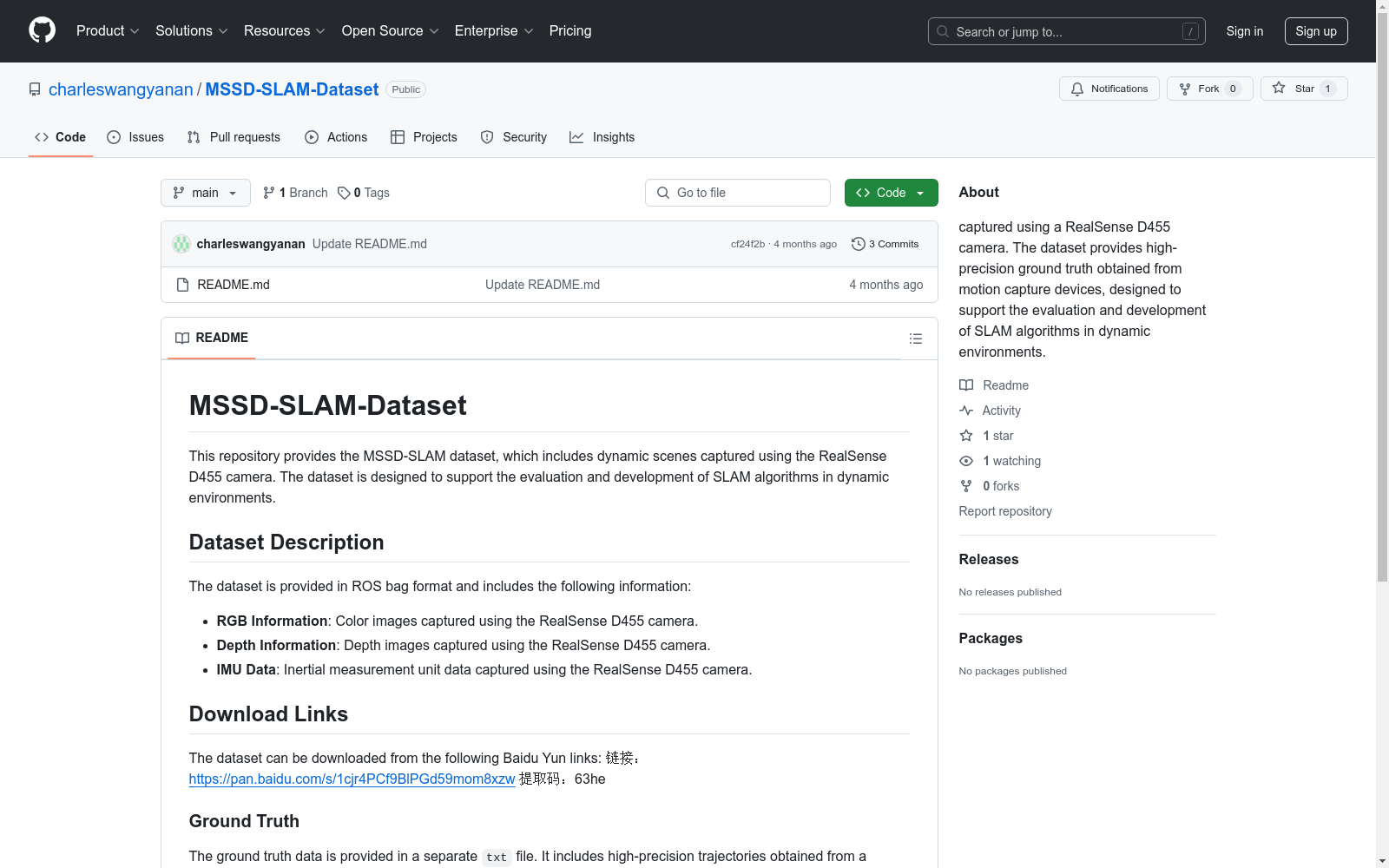
Task: Open the Baidu Yun download link
Action: click(x=352, y=779)
